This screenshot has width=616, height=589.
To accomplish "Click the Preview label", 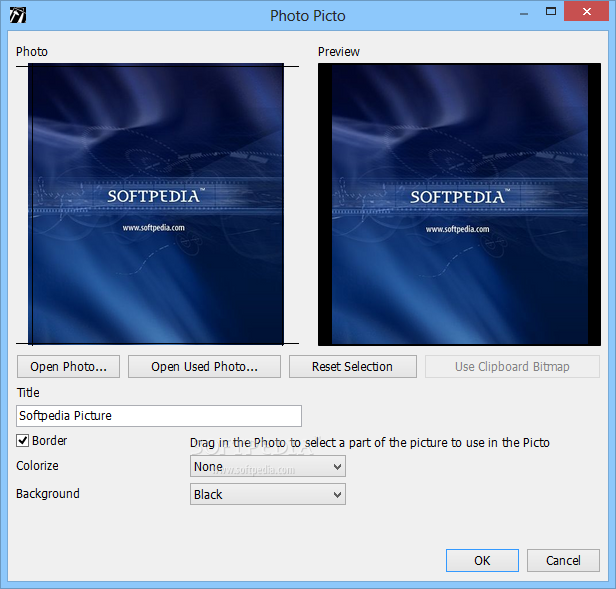I will point(339,51).
